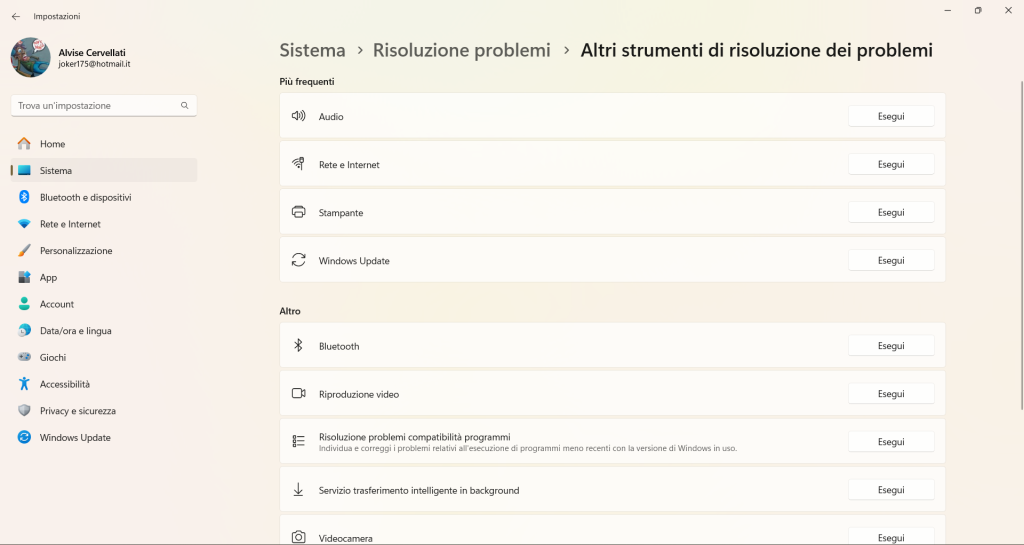Open Privacy e sicurezza label in sidebar
This screenshot has height=545, width=1024.
78,411
